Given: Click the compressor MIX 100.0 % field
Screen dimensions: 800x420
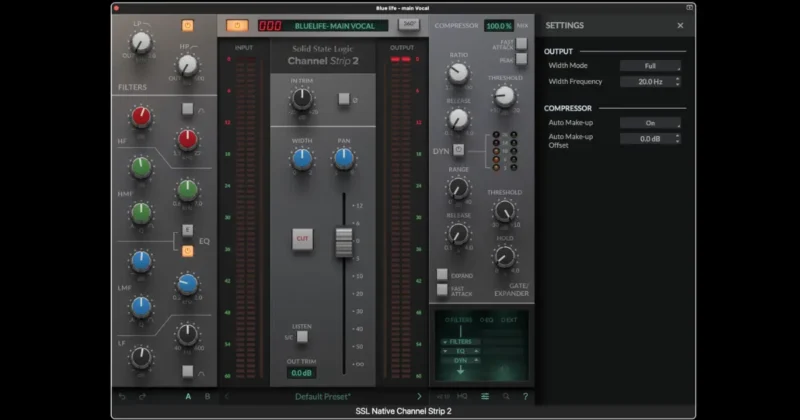Looking at the screenshot, I should click(498, 26).
